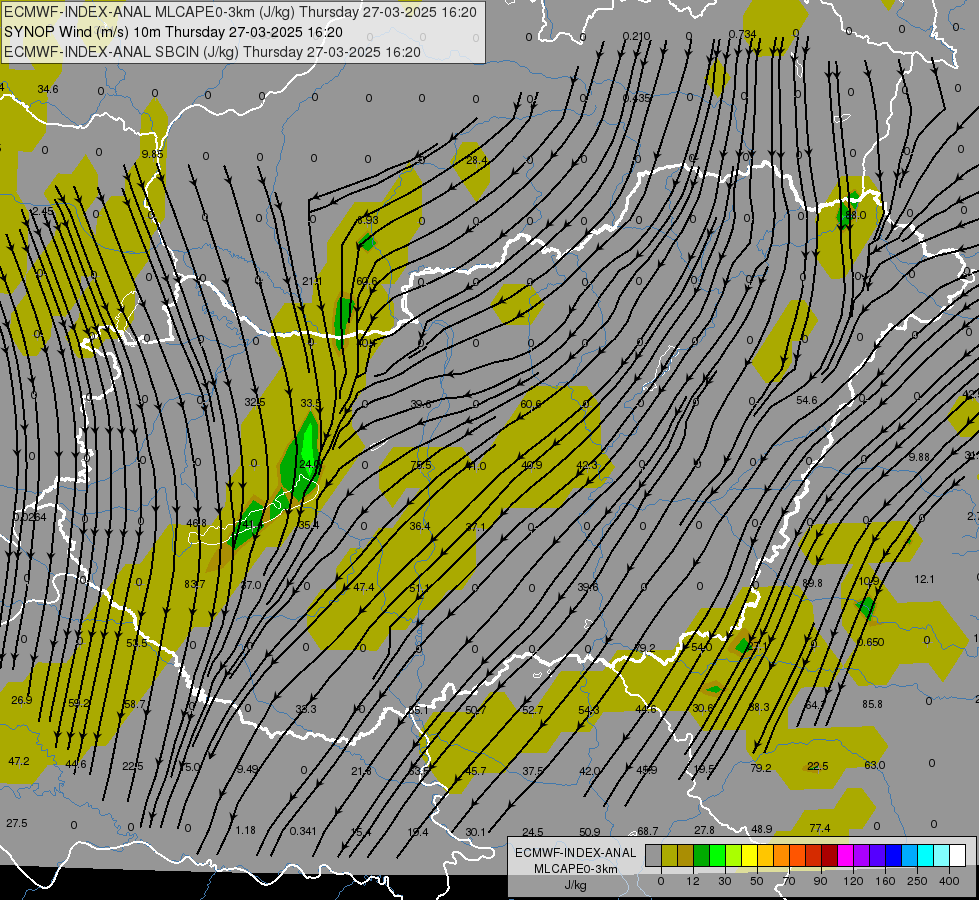This screenshot has width=979, height=900.
Task: Click the MLCAPE0-3km title line in header
Action: (240, 12)
